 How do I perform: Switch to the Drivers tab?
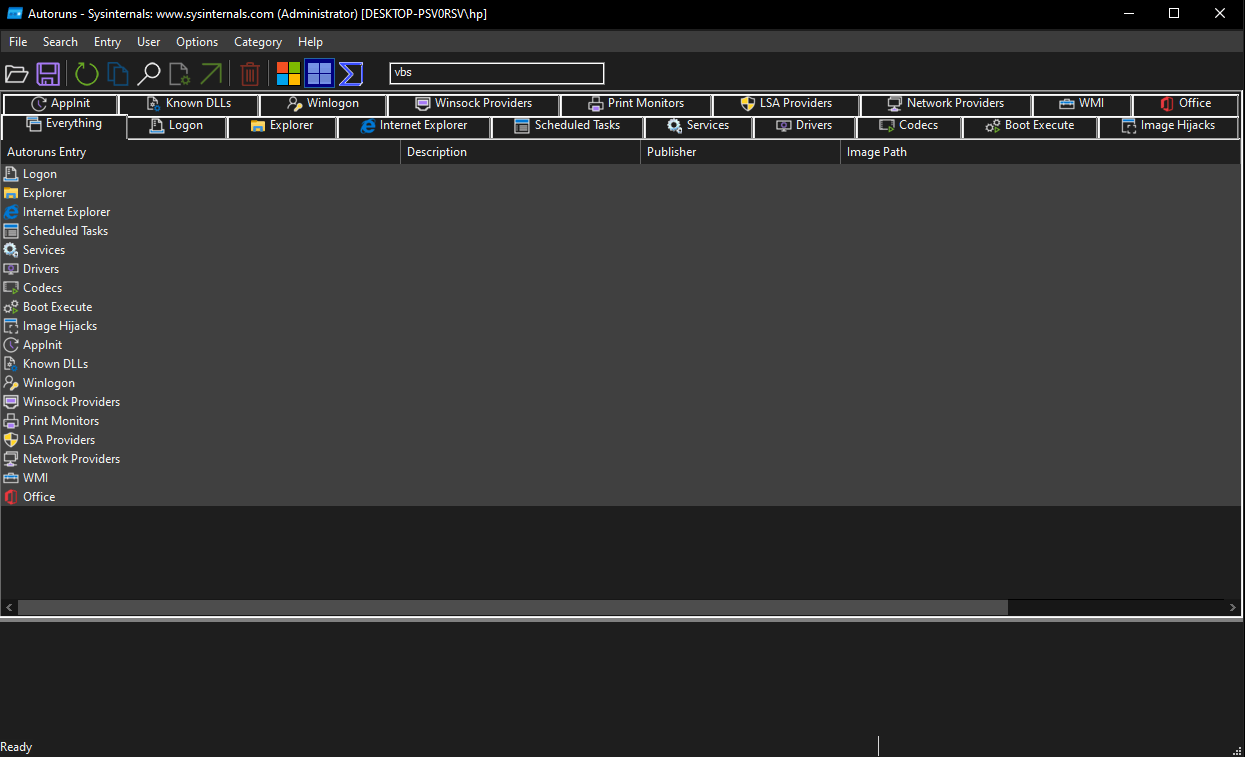pos(804,126)
